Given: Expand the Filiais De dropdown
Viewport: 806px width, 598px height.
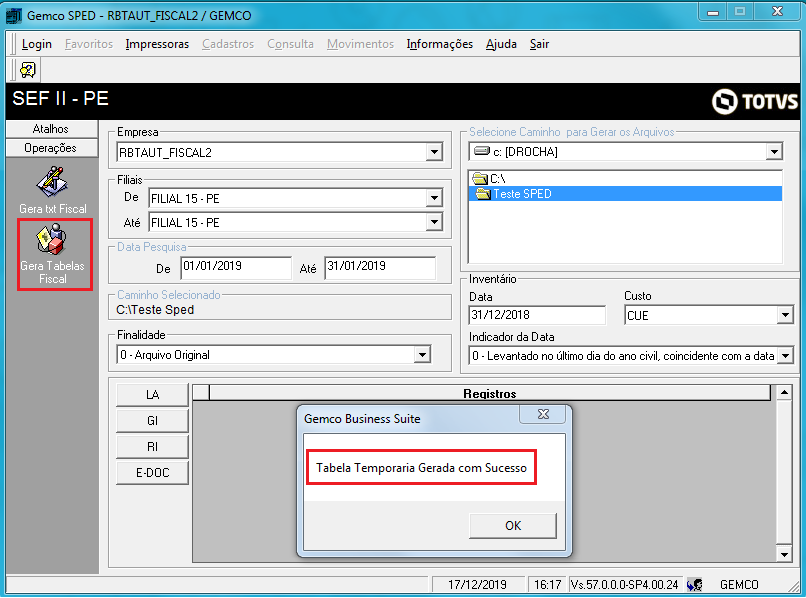Looking at the screenshot, I should [434, 198].
